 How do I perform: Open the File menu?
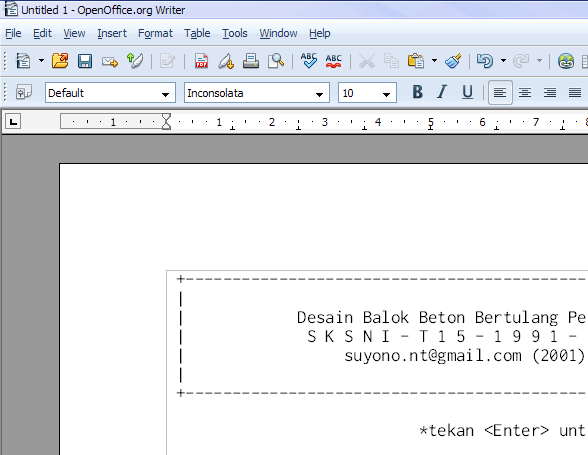pyautogui.click(x=13, y=33)
